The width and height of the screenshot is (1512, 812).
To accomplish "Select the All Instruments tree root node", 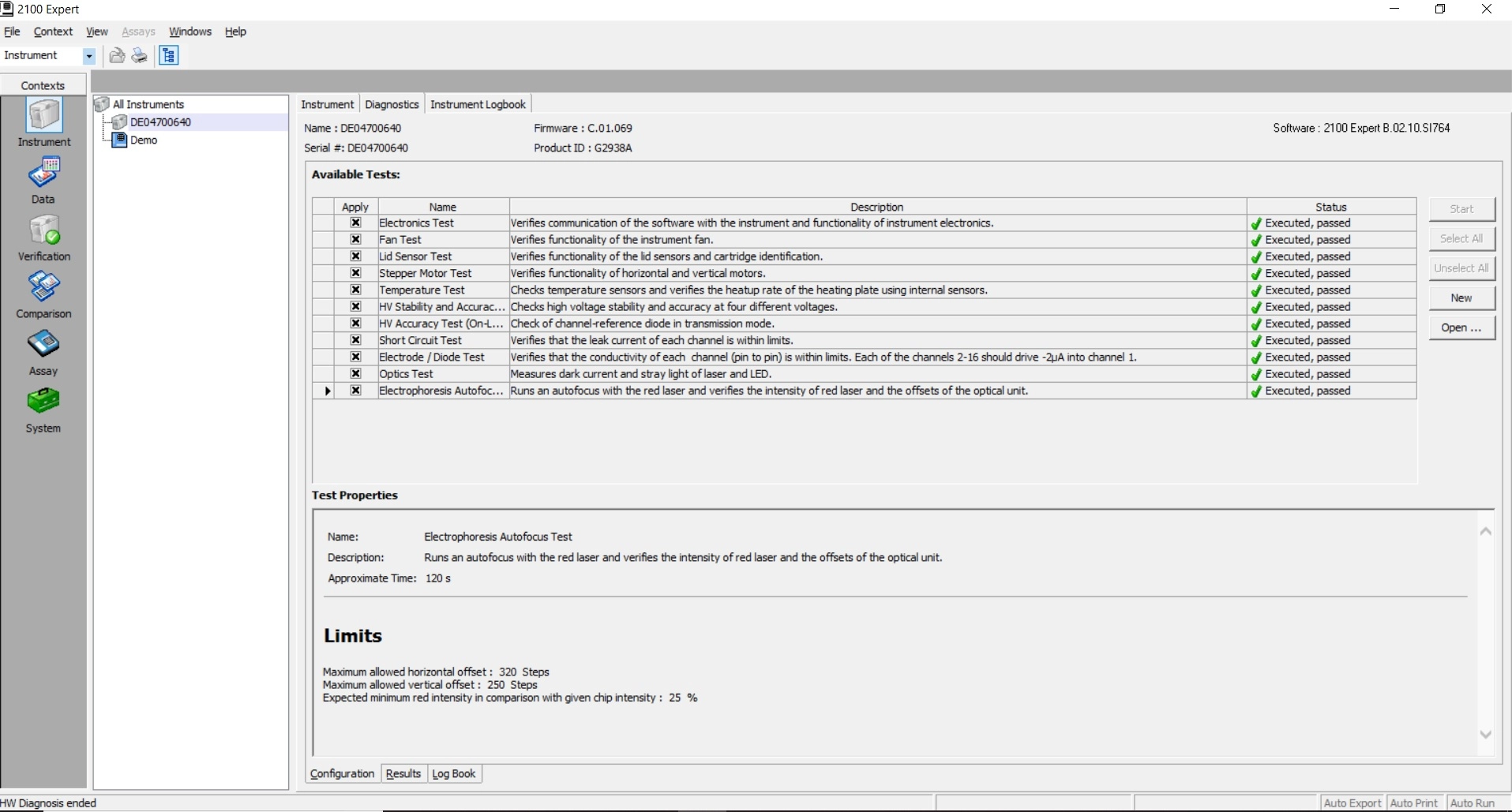I will click(x=148, y=104).
